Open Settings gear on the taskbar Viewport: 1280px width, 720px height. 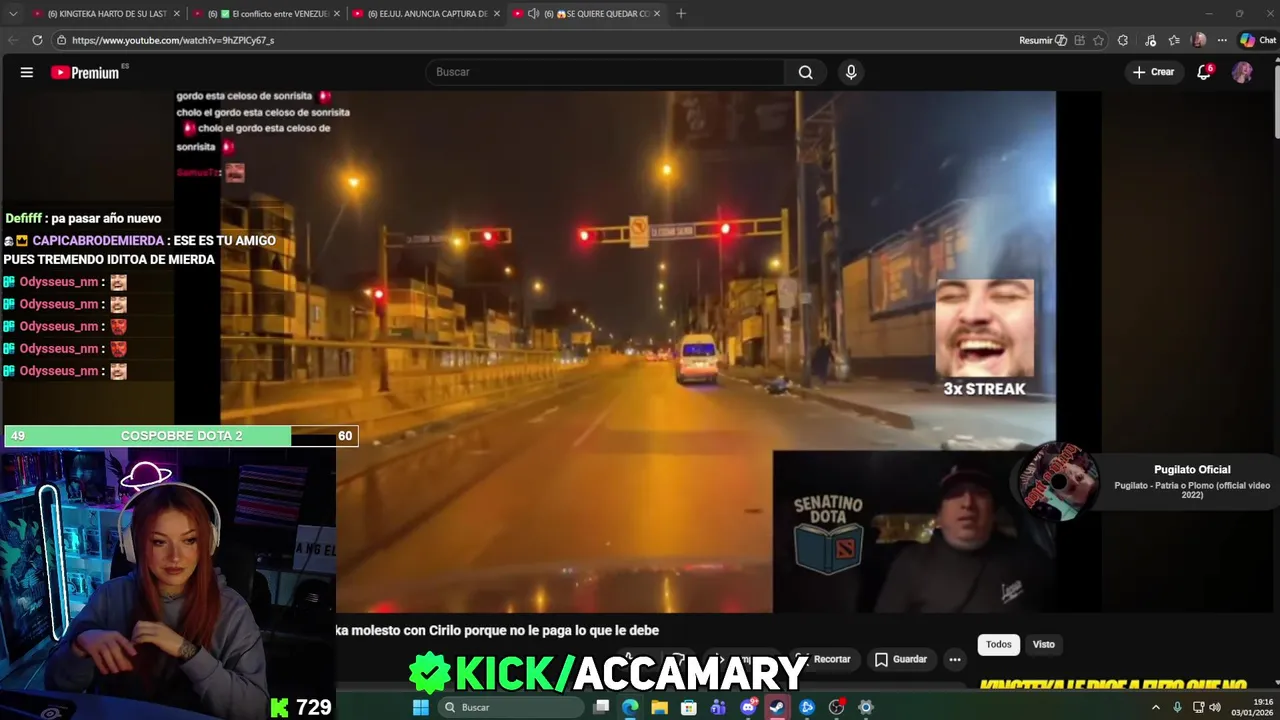[866, 707]
